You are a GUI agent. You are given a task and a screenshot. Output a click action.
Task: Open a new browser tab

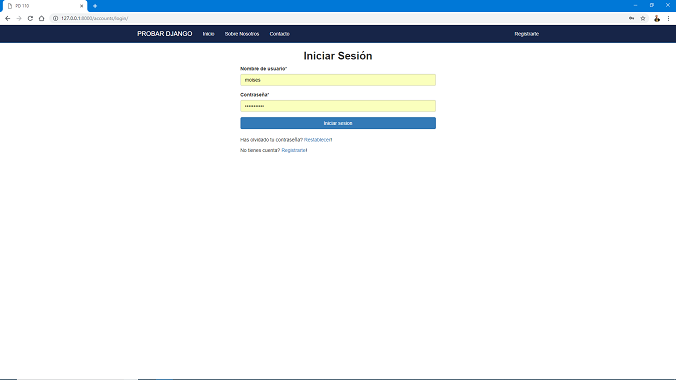click(95, 6)
